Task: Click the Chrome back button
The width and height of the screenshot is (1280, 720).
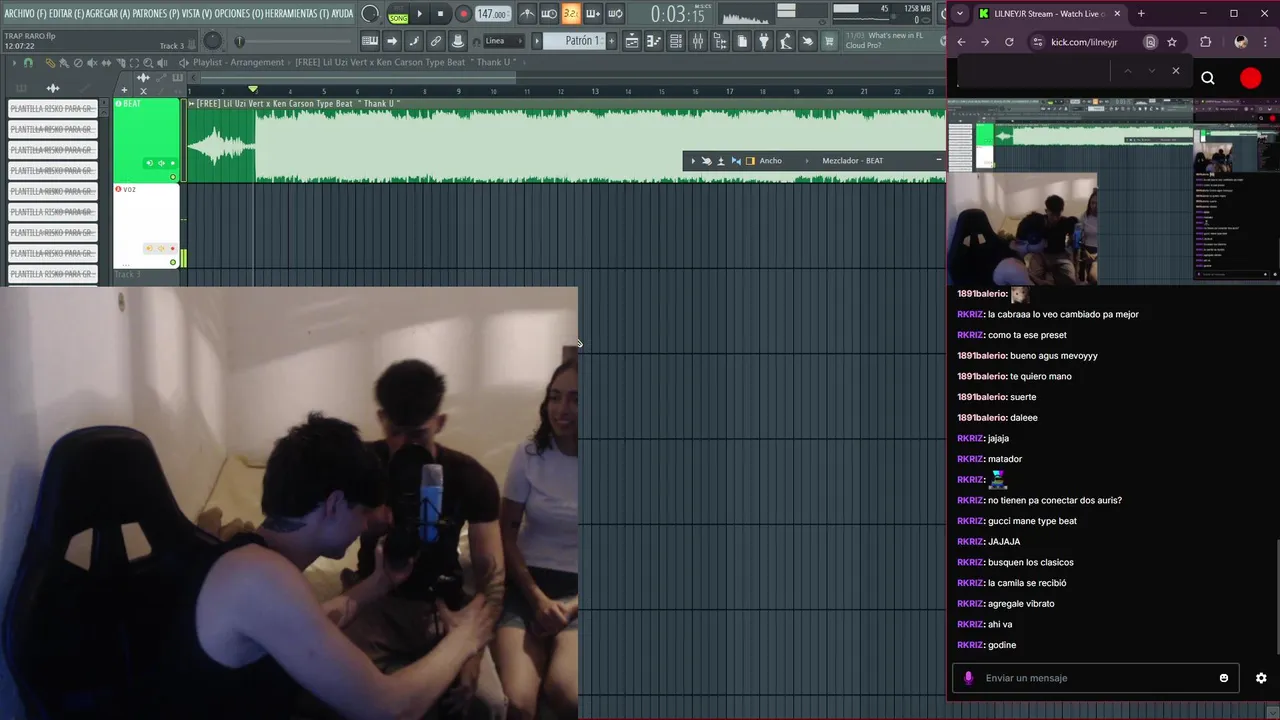Action: (961, 42)
